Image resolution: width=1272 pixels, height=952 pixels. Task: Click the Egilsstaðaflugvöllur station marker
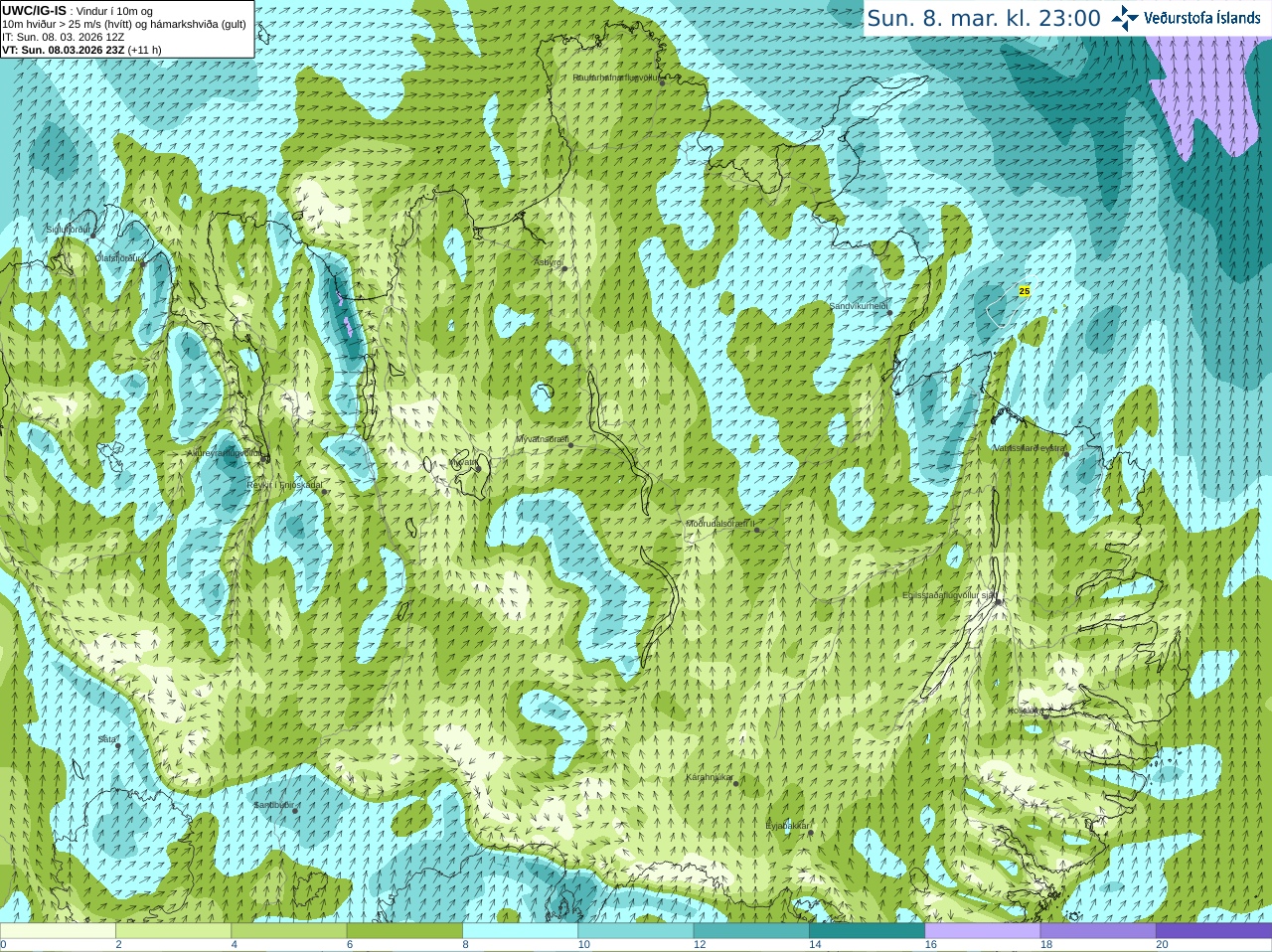pyautogui.click(x=998, y=601)
